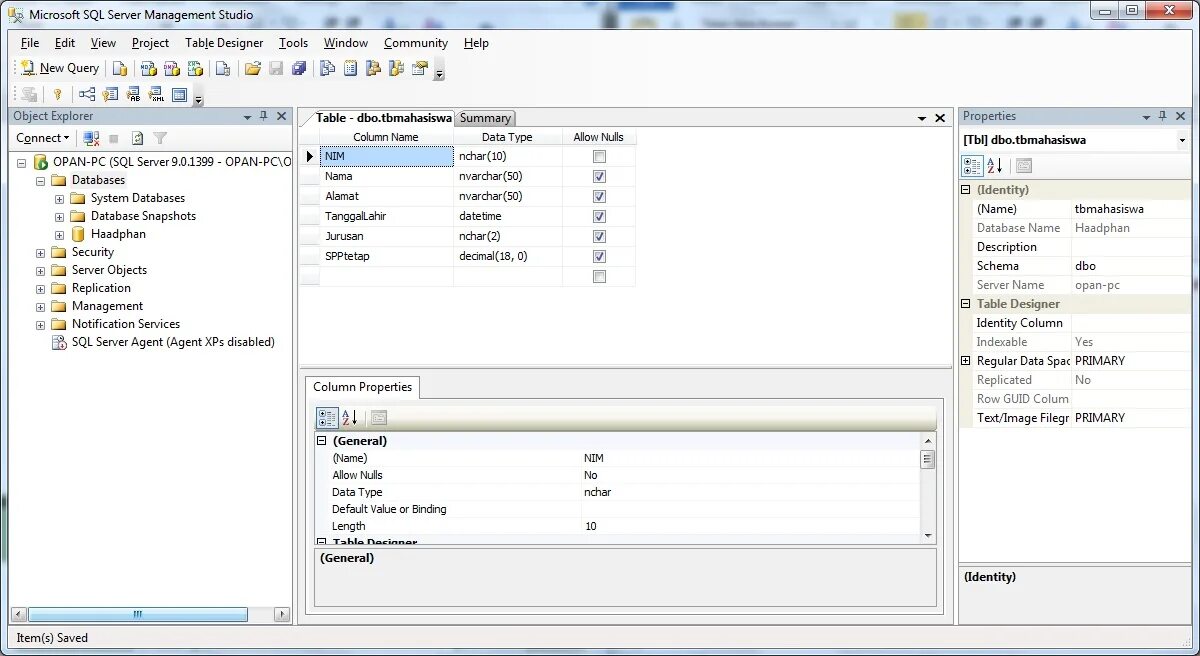Click the Save All icon
1200x656 pixels.
(299, 68)
